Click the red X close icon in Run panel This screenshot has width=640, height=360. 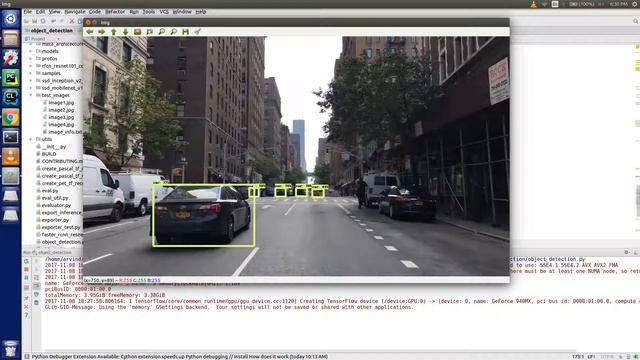[26, 307]
